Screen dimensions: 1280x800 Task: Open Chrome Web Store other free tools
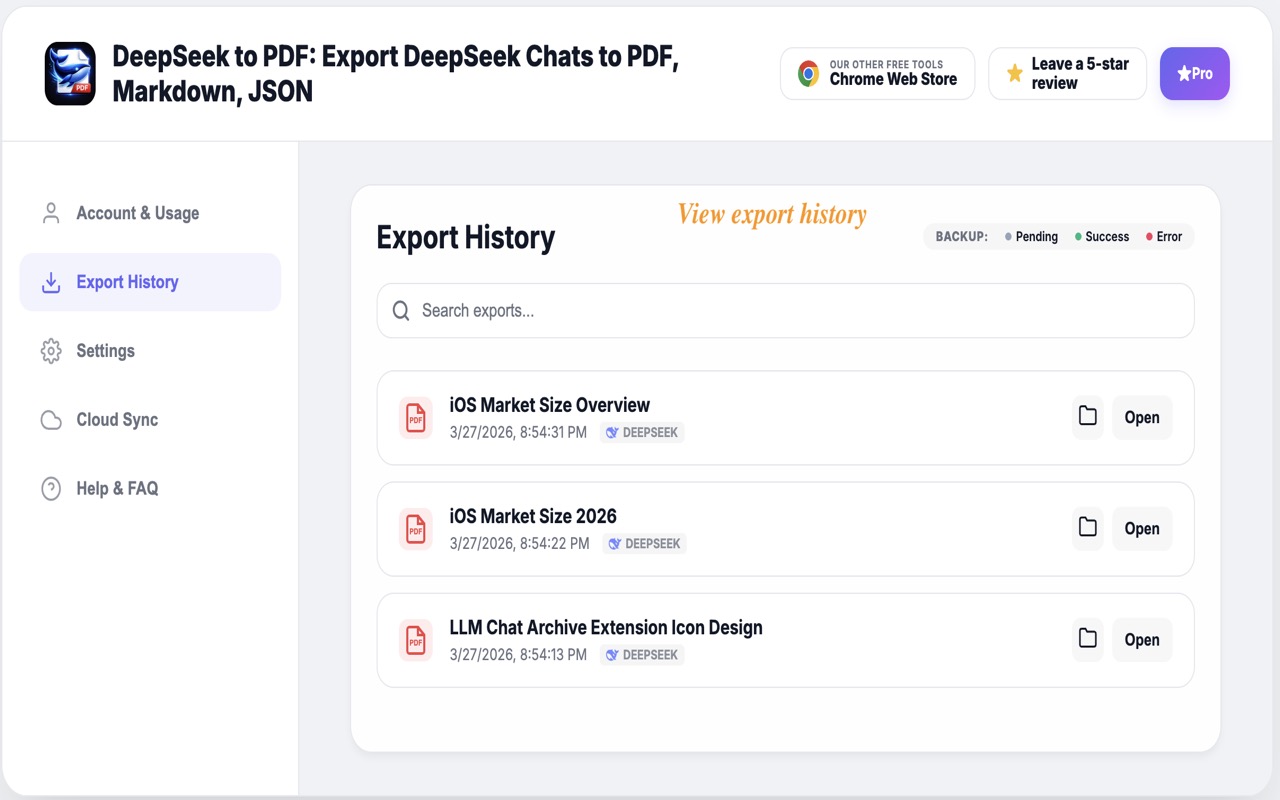pos(877,73)
